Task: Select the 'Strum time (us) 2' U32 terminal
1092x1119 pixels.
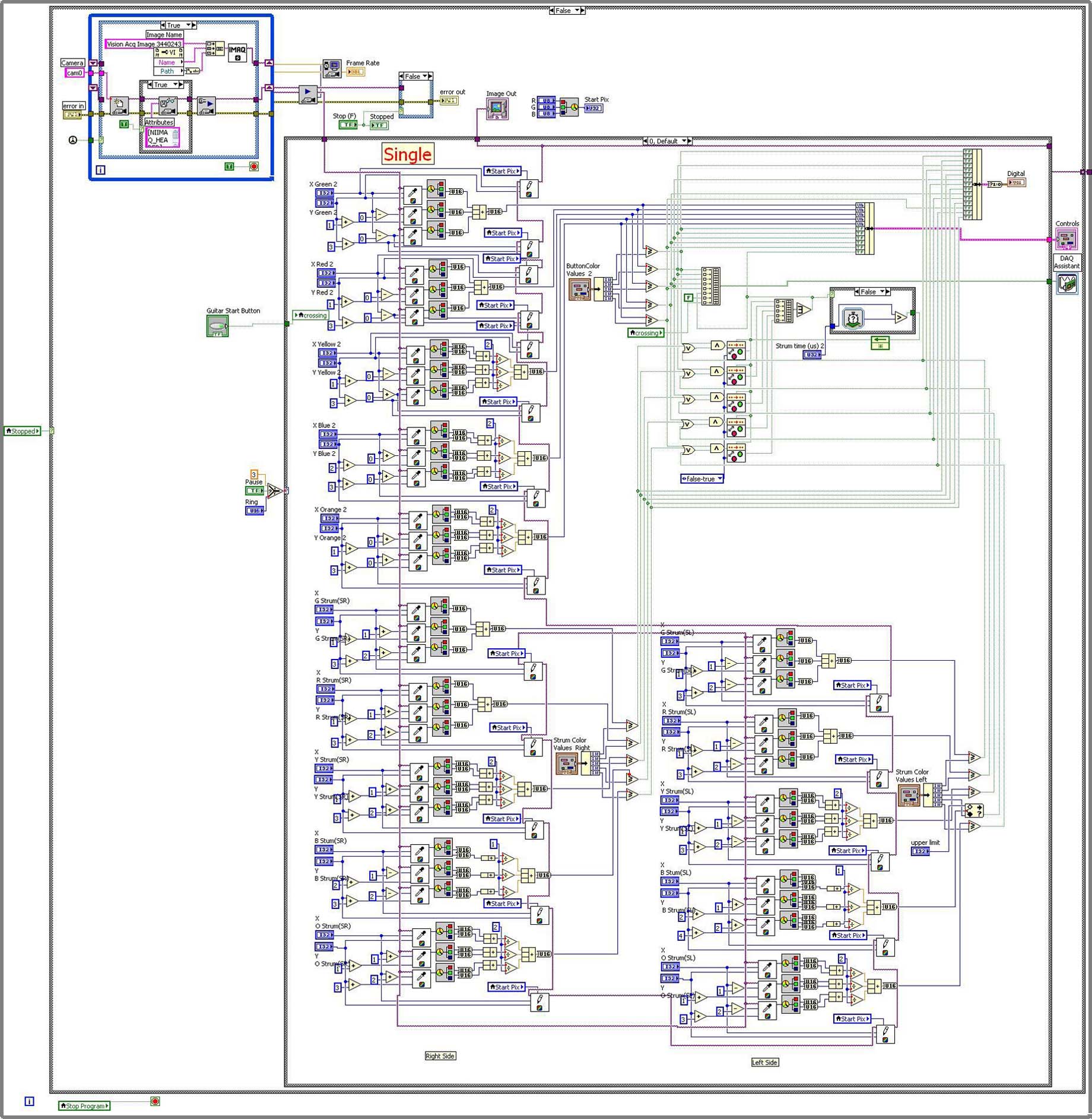Action: point(811,354)
